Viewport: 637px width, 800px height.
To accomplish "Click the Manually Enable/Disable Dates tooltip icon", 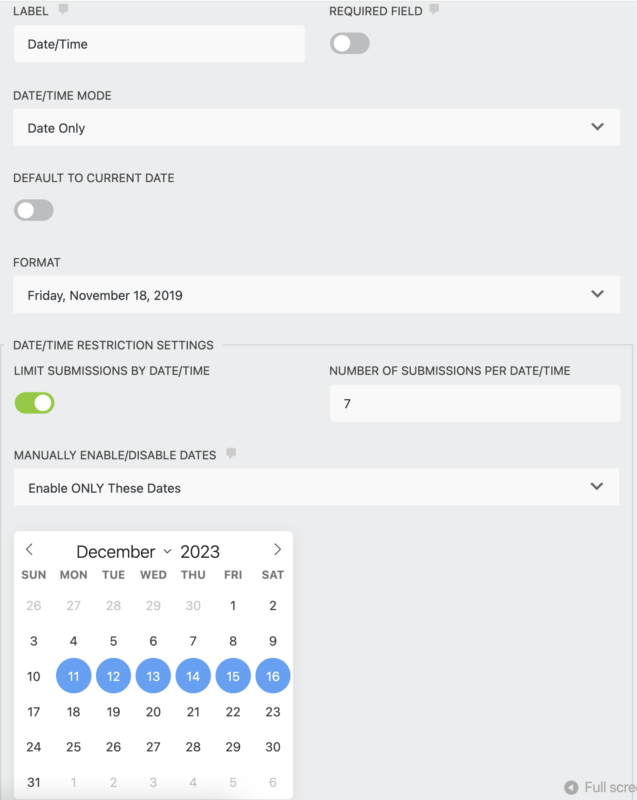I will [x=232, y=454].
